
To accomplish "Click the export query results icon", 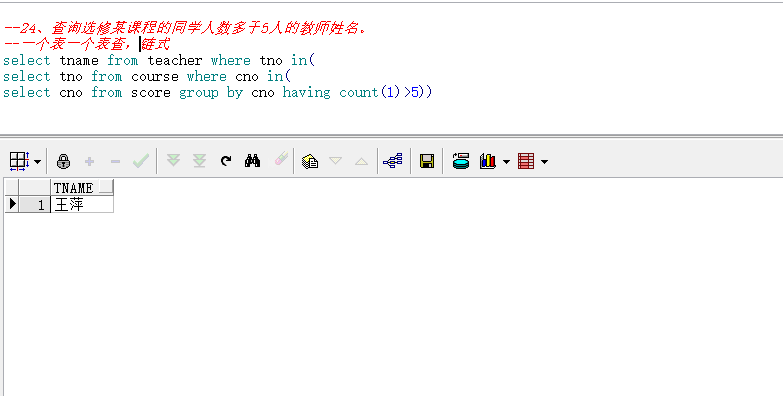I will tap(461, 161).
